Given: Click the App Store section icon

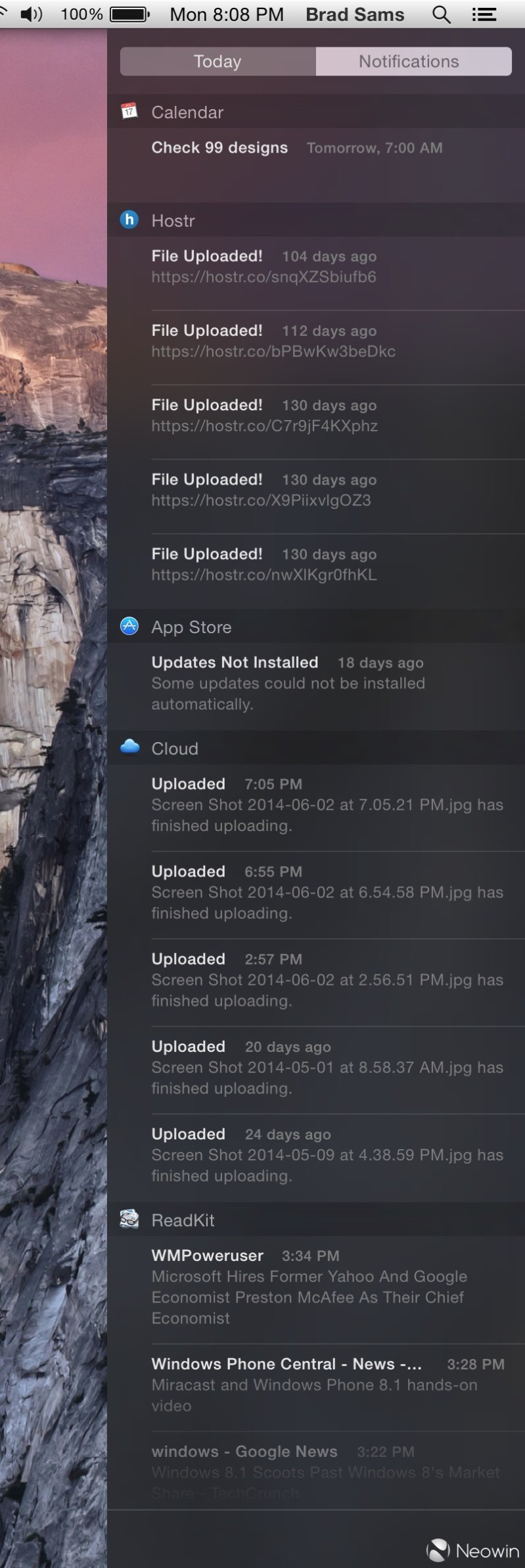Looking at the screenshot, I should click(129, 626).
